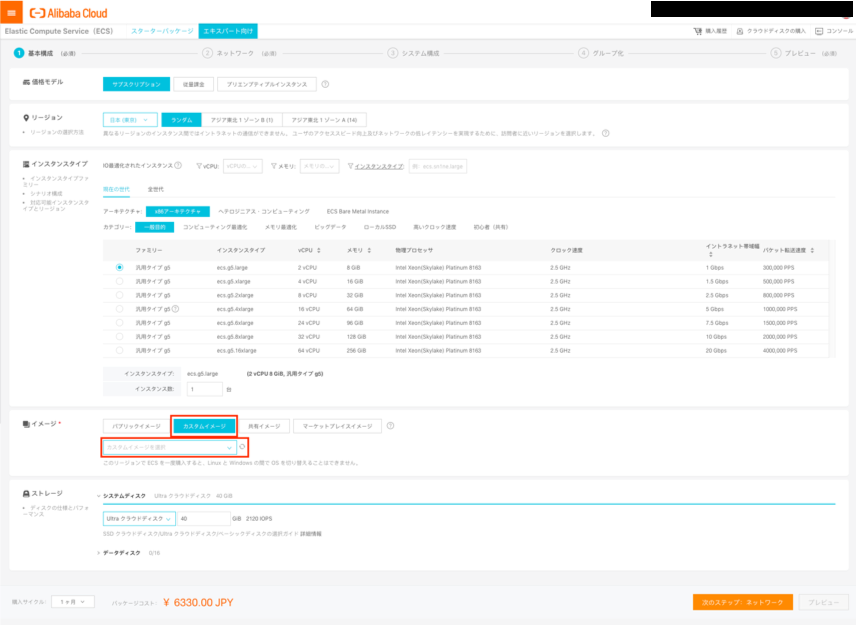Choose サブスクリプション pricing model

(136, 84)
